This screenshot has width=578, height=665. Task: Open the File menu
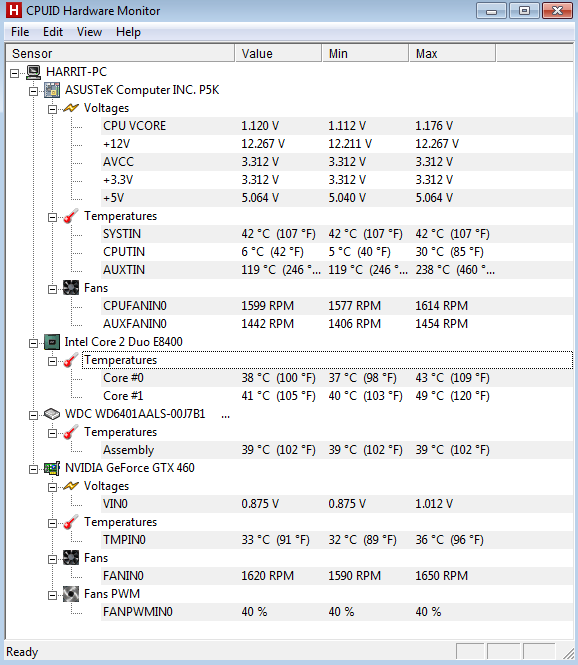(x=20, y=32)
